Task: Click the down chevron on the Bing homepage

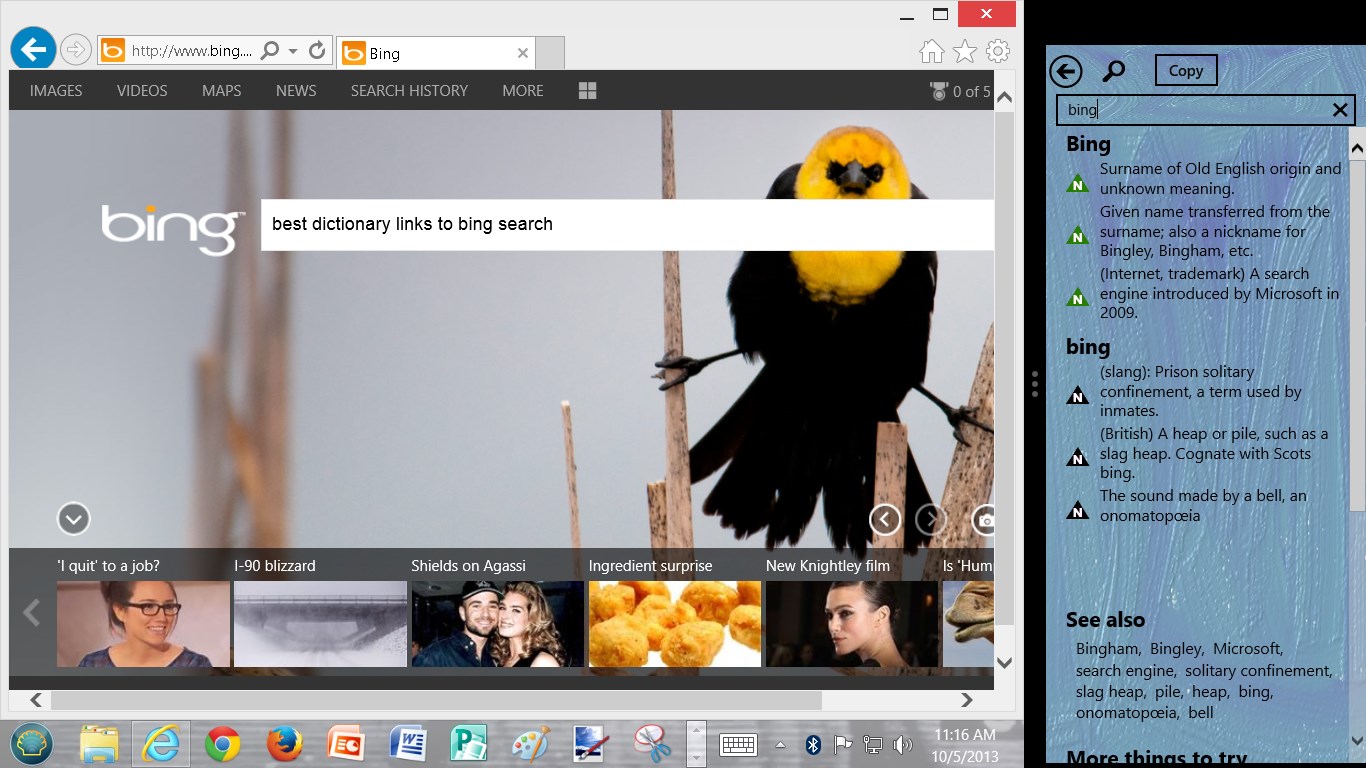Action: pyautogui.click(x=73, y=519)
